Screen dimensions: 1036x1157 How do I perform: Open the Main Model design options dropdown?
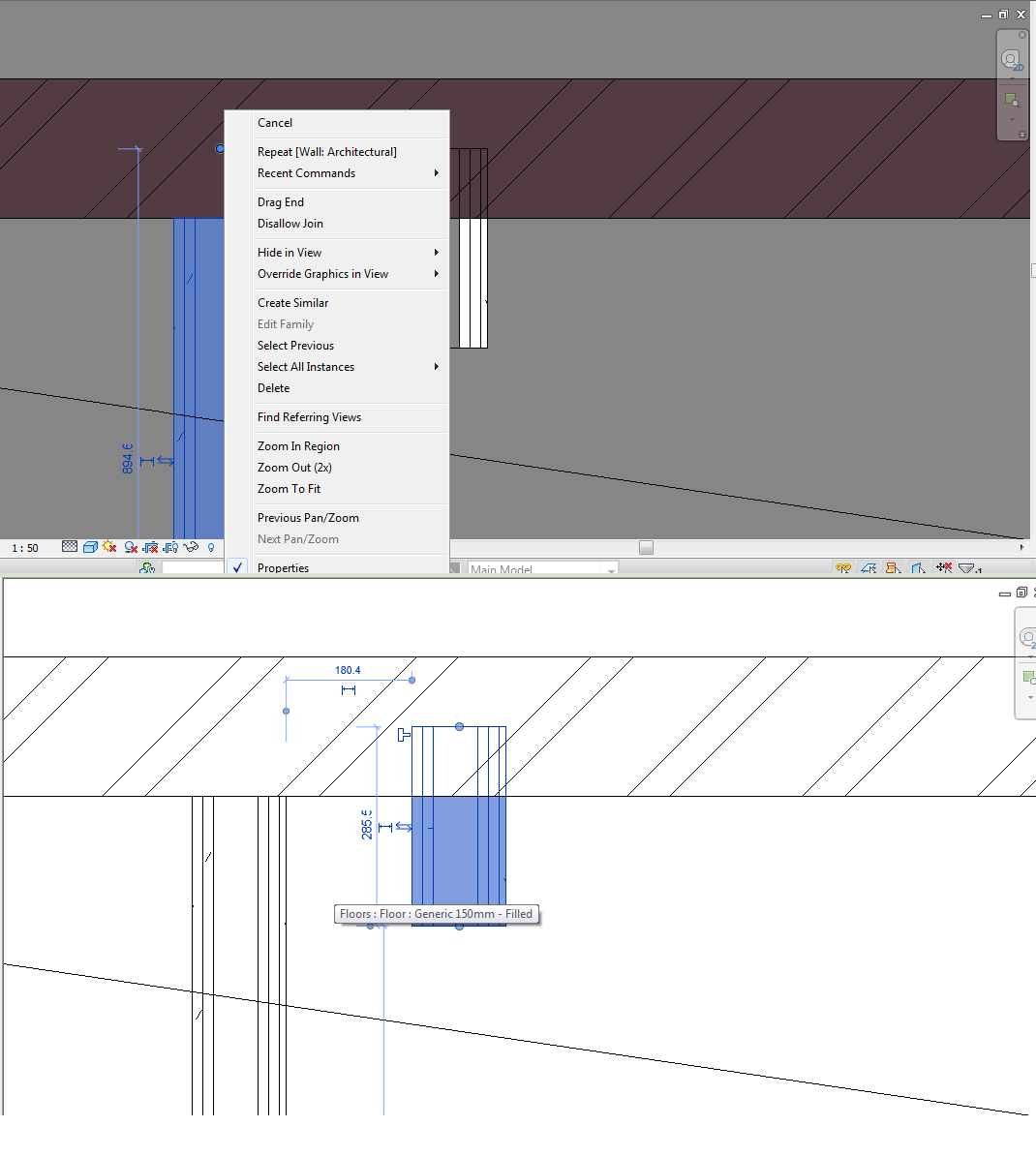click(542, 569)
